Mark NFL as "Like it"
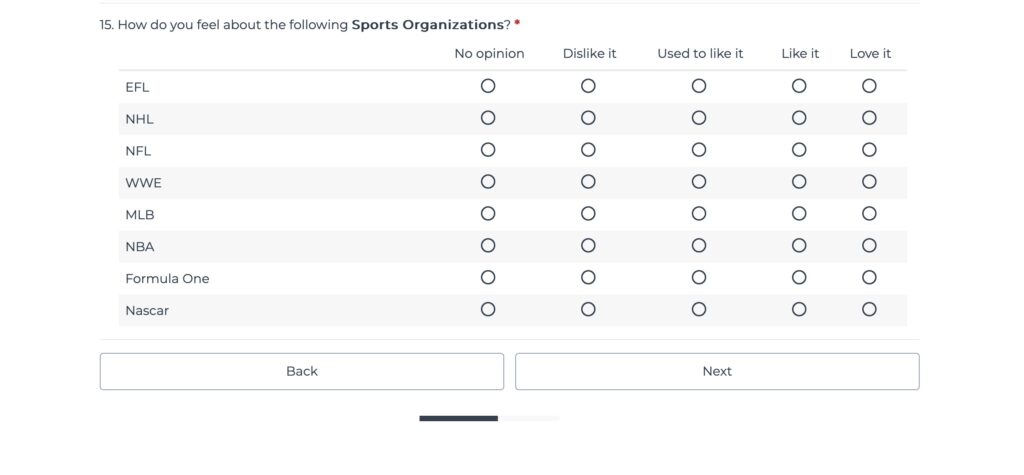The height and width of the screenshot is (475, 1024). [x=799, y=150]
